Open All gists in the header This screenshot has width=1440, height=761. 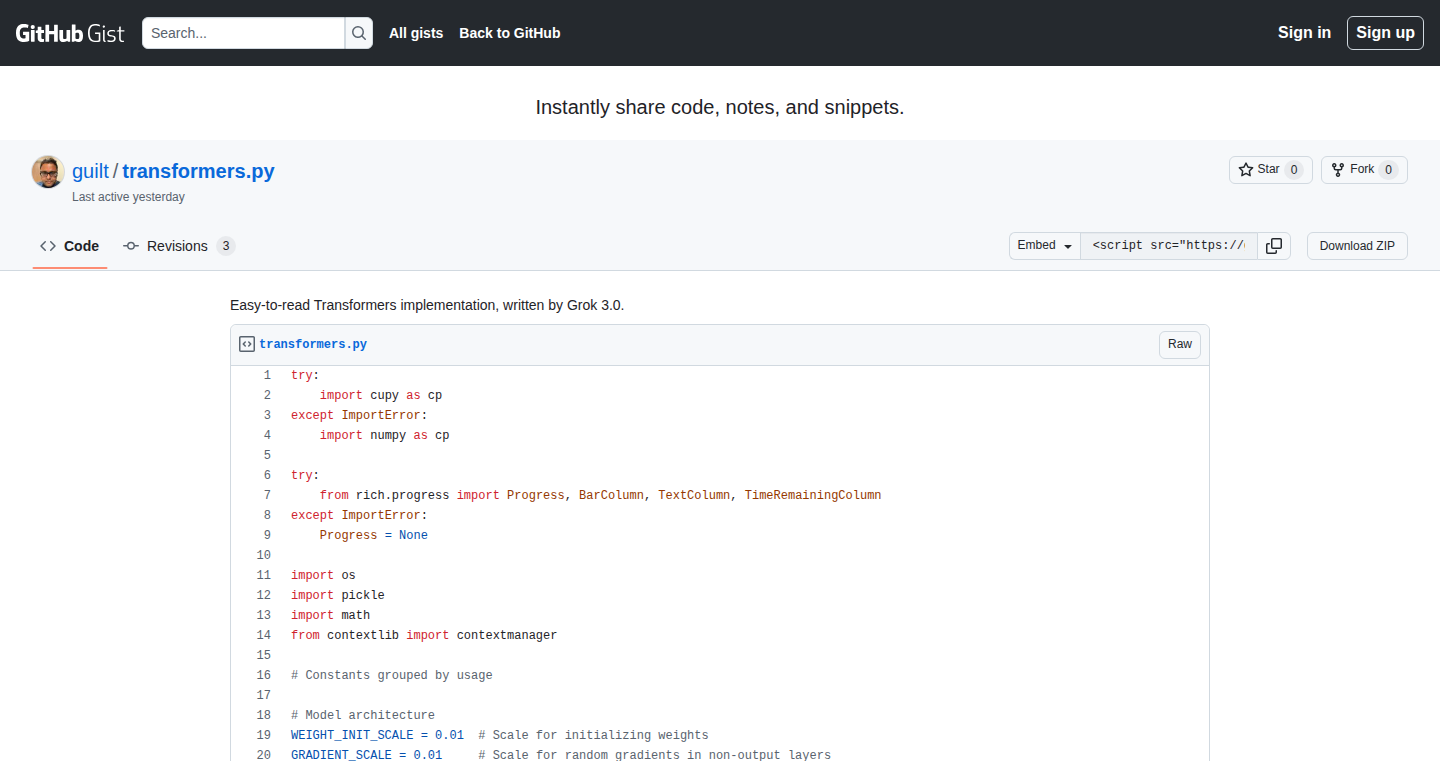click(416, 33)
